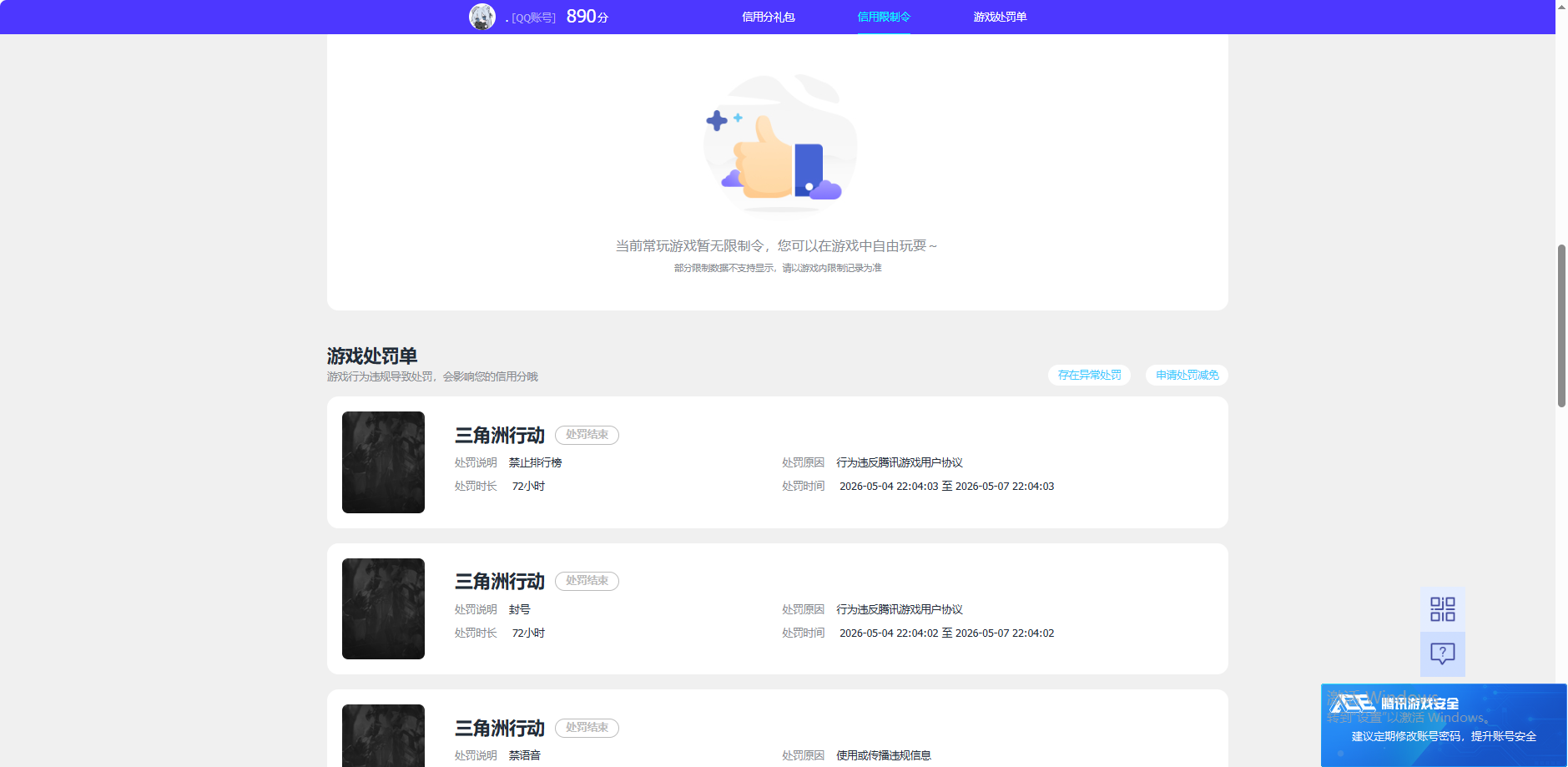
Task: Click the scrollbar up arrow
Action: pos(1561,6)
